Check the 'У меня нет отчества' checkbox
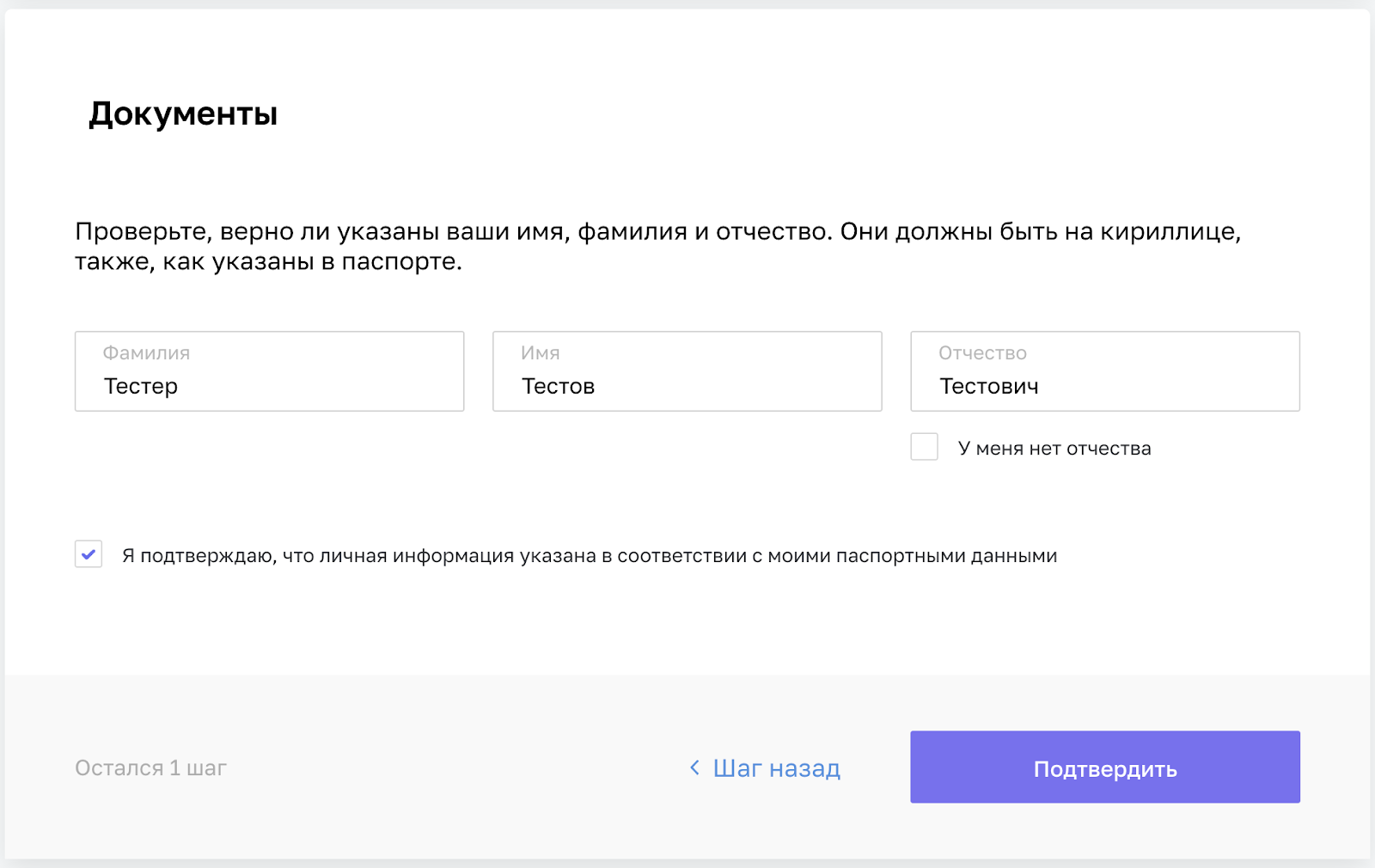The height and width of the screenshot is (868, 1375). click(x=925, y=447)
